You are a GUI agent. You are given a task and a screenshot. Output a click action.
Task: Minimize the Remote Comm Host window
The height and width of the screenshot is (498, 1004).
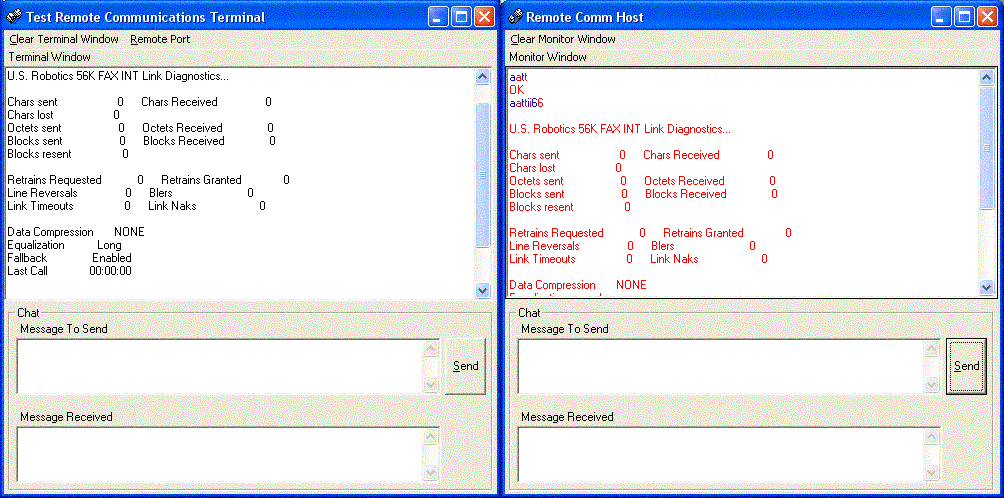941,17
